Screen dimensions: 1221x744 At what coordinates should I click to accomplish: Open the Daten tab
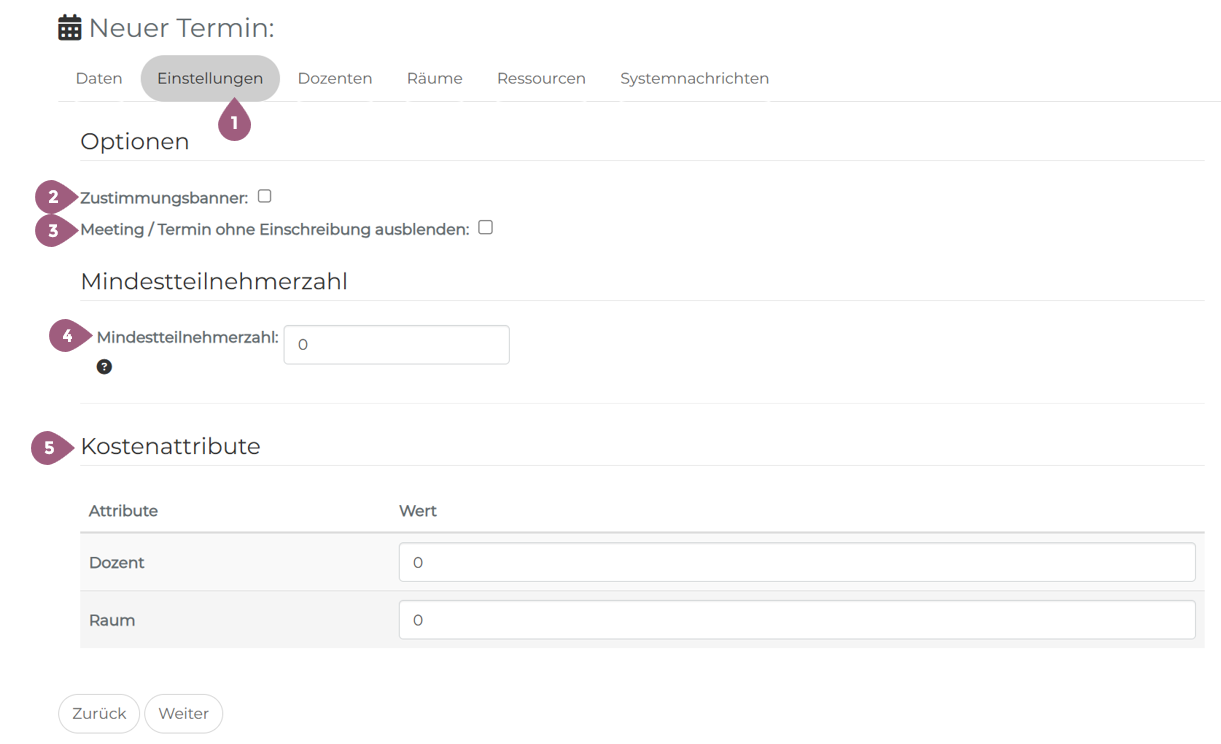point(99,78)
